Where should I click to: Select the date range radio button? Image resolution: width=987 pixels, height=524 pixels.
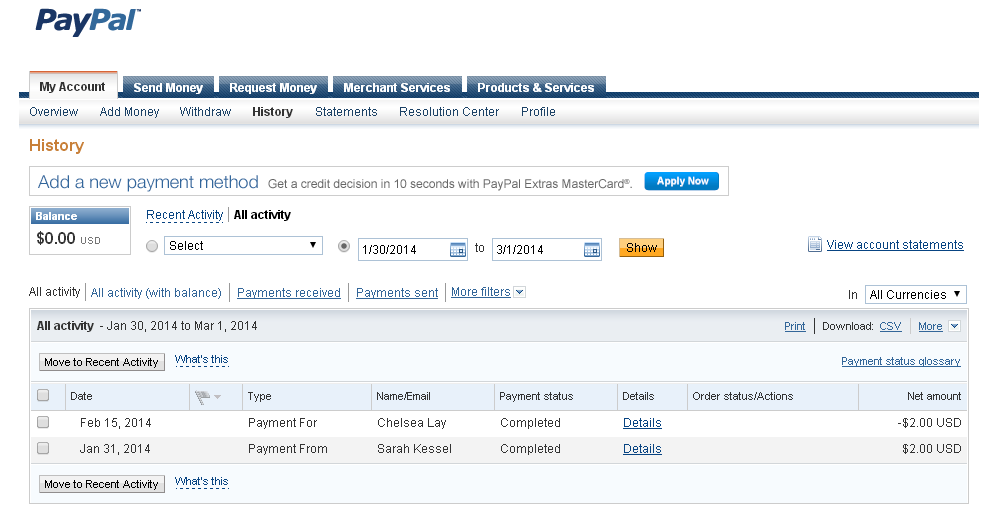[344, 246]
